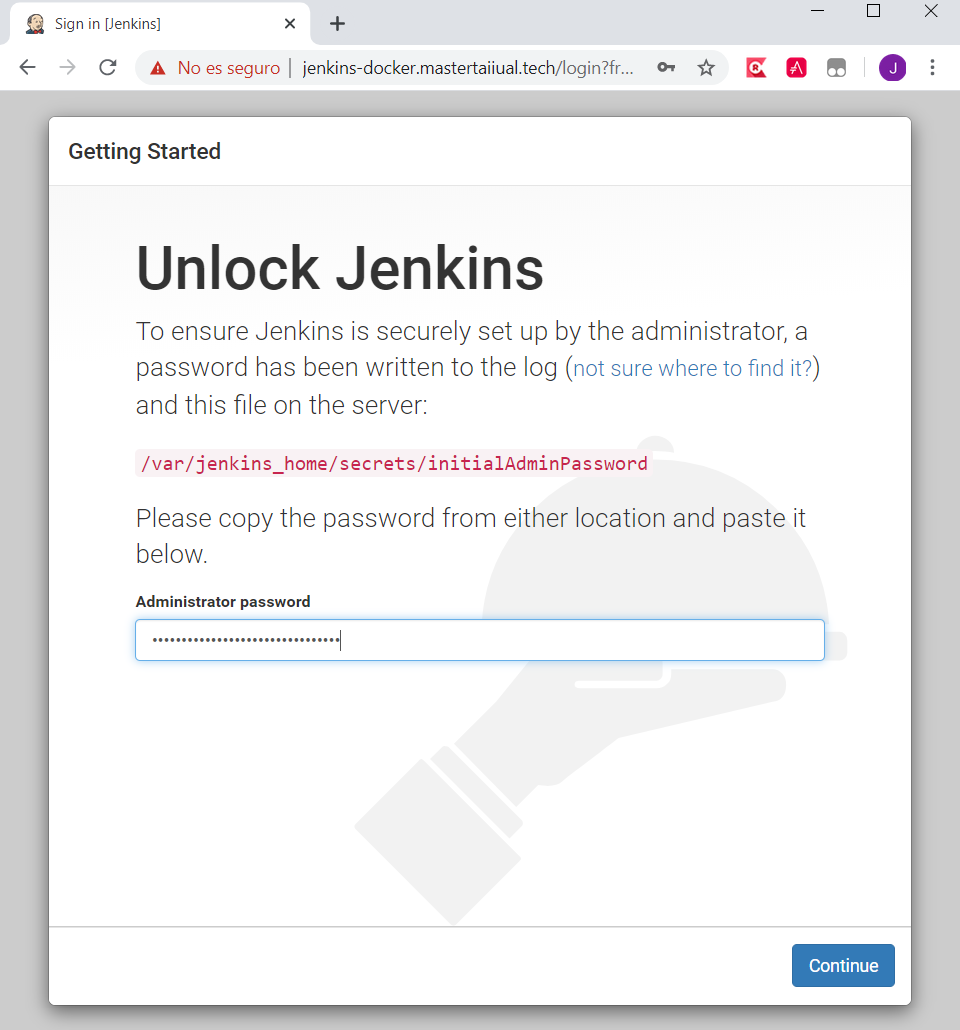
Task: Click the grayed forward navigation arrow
Action: 67,68
